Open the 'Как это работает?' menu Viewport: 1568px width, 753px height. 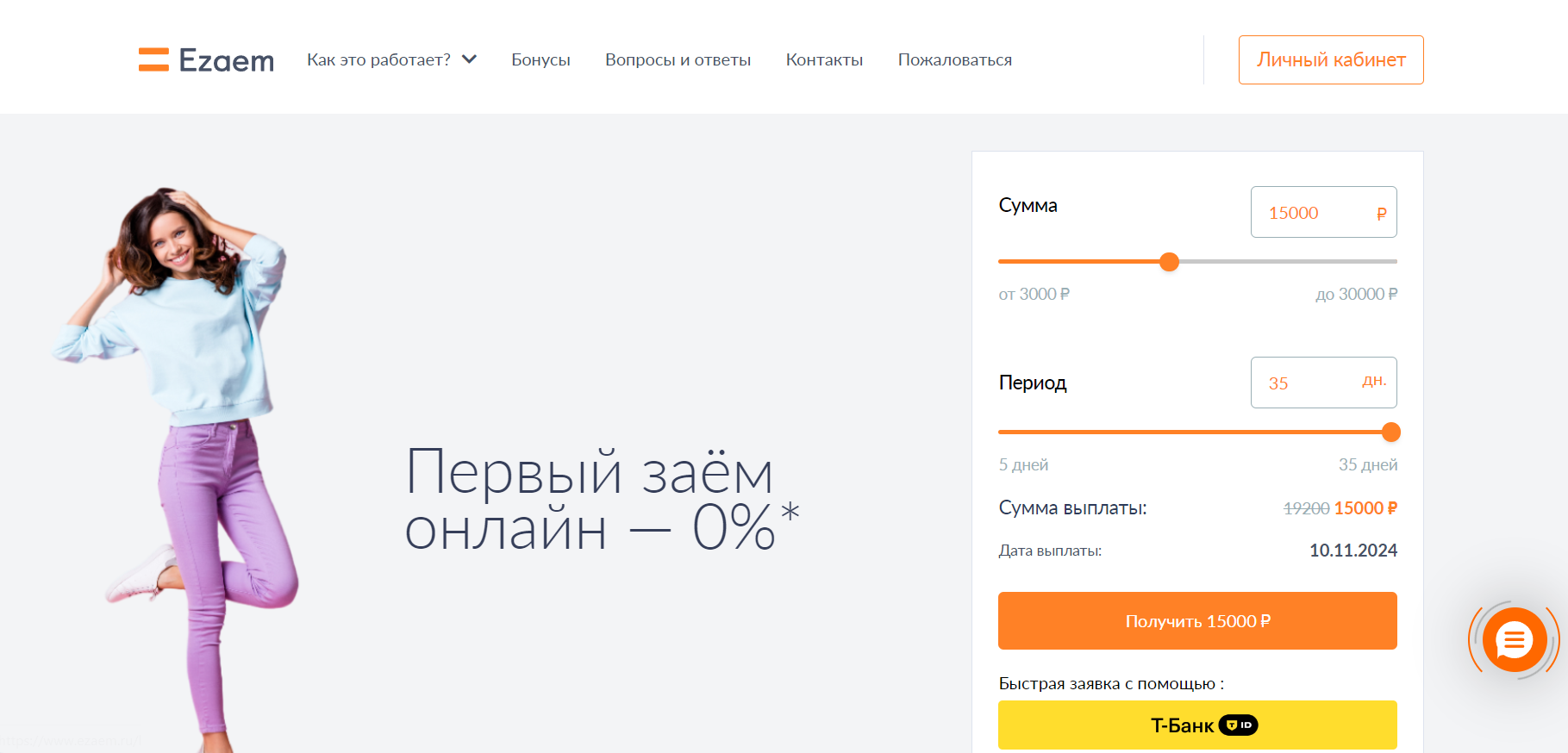391,59
